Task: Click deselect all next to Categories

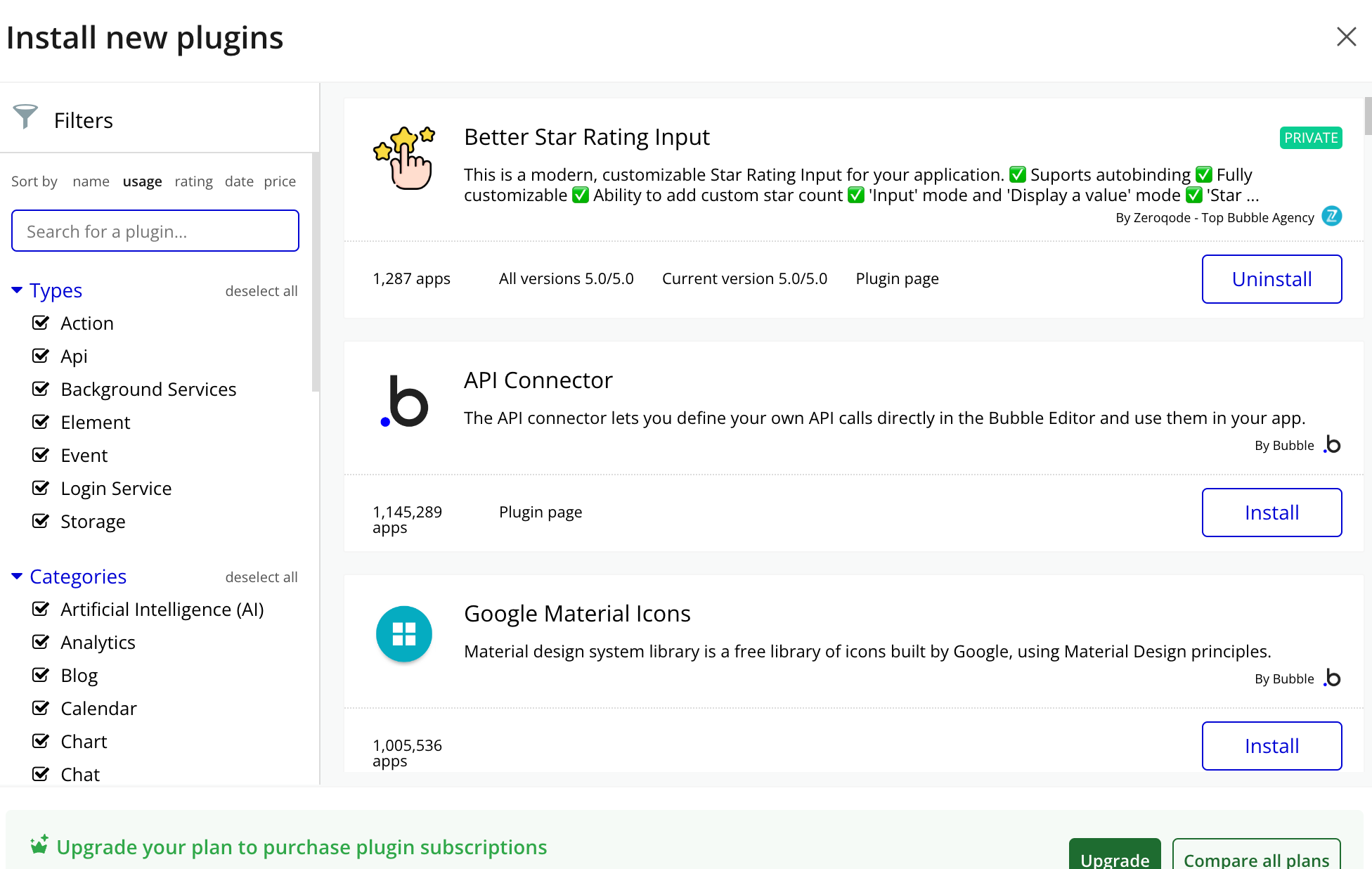Action: coord(261,577)
